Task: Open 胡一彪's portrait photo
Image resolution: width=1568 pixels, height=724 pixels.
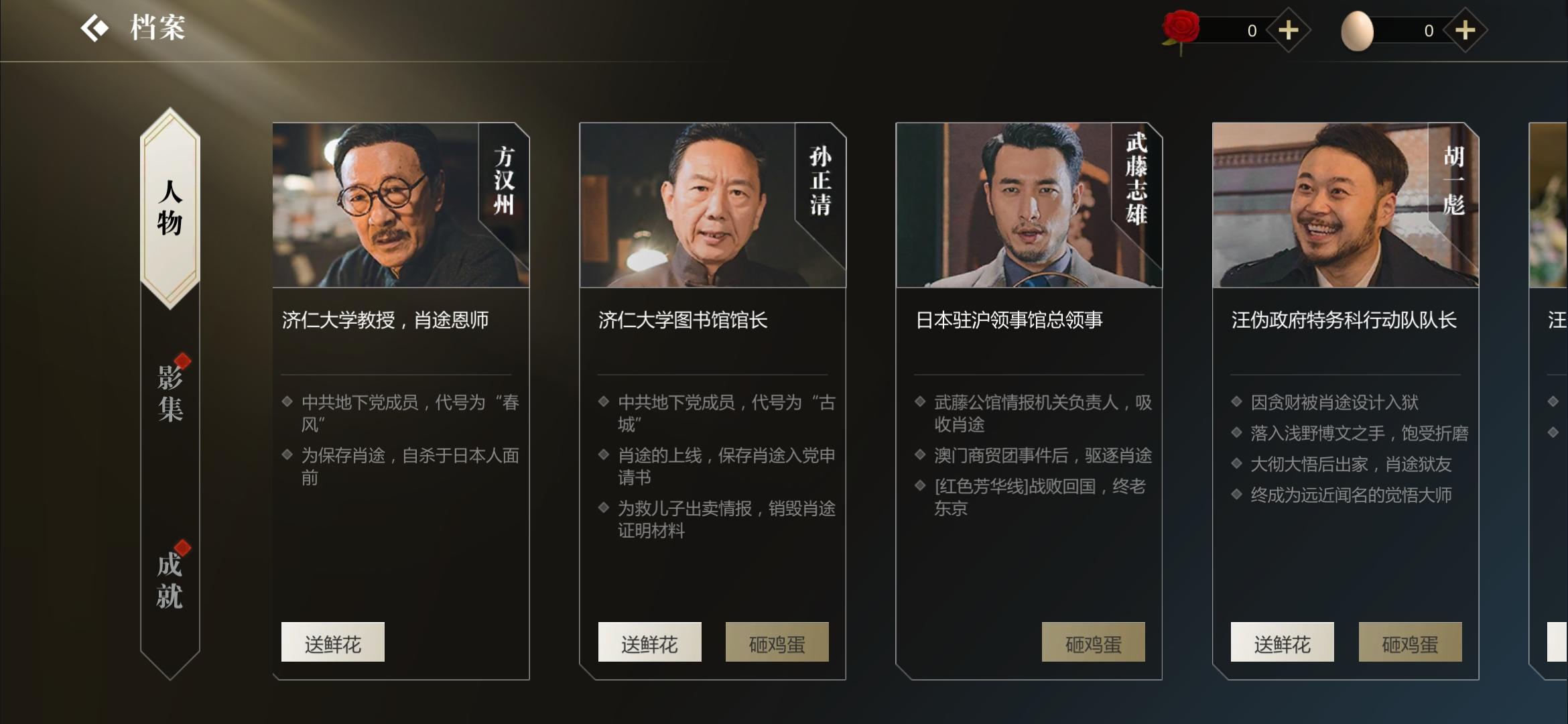Action: pos(1346,205)
